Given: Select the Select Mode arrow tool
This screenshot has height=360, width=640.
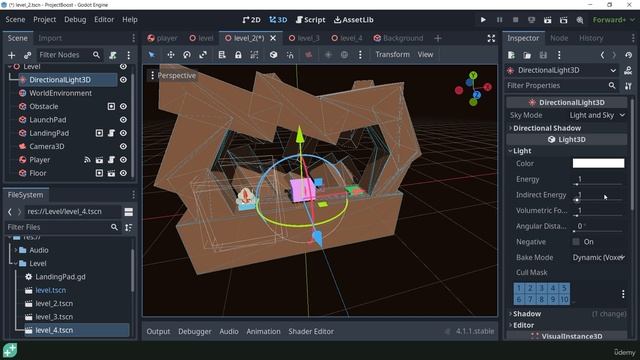Looking at the screenshot, I should (x=151, y=54).
